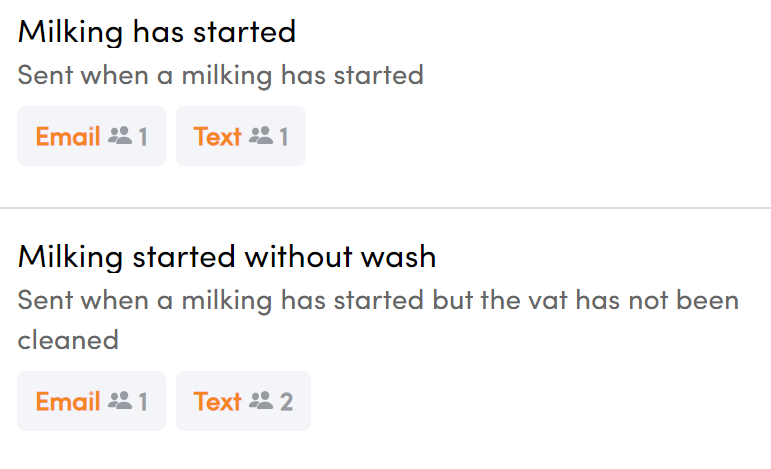
Task: Click recipient count 2 in second Text chip
Action: (287, 402)
